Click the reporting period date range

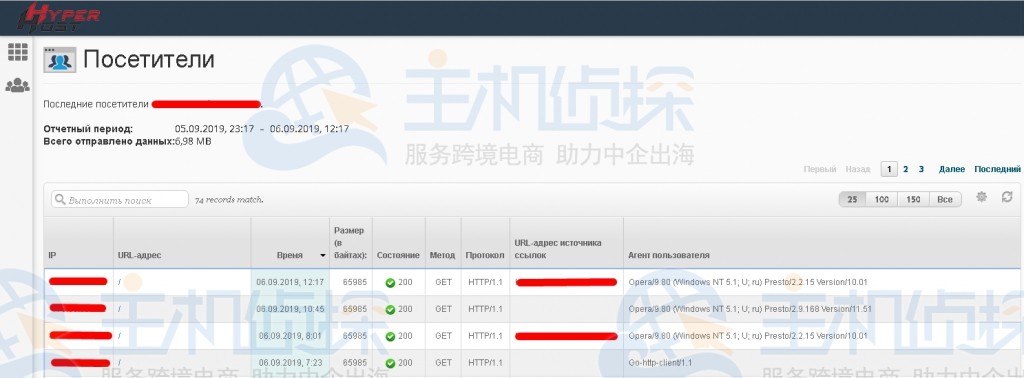pyautogui.click(x=262, y=129)
